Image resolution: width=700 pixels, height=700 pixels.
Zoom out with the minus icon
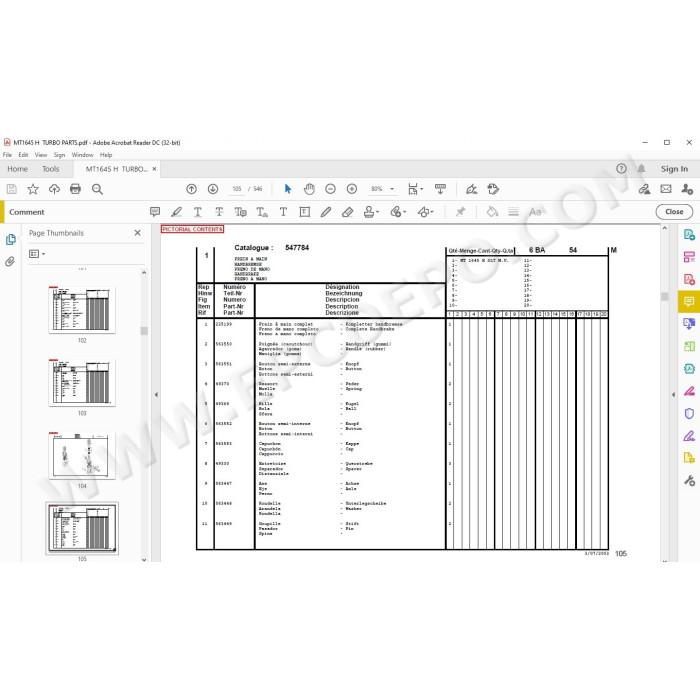pos(330,189)
